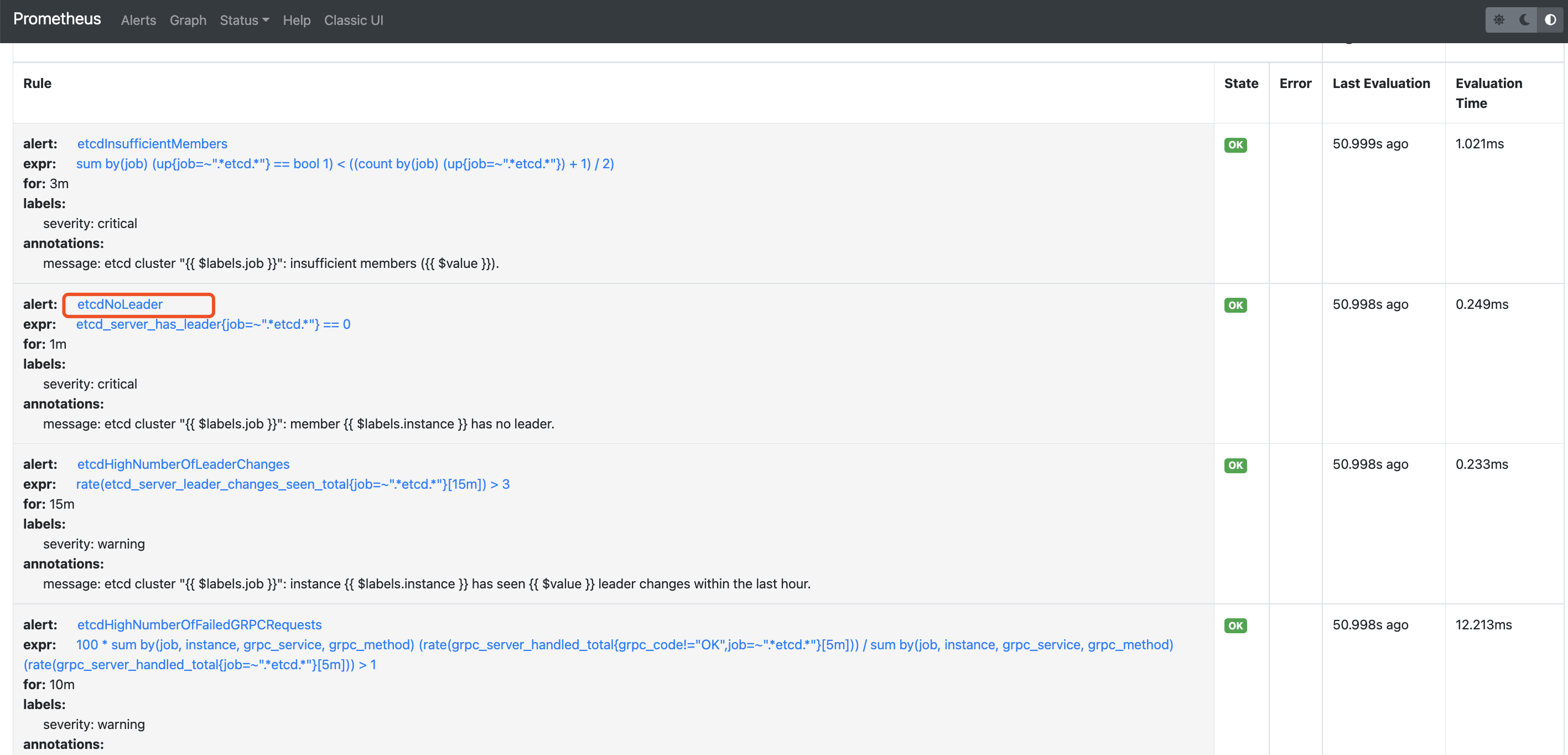Open the etcdHighNumberOfLeaderChanges alert
This screenshot has width=1568, height=755.
tap(183, 464)
